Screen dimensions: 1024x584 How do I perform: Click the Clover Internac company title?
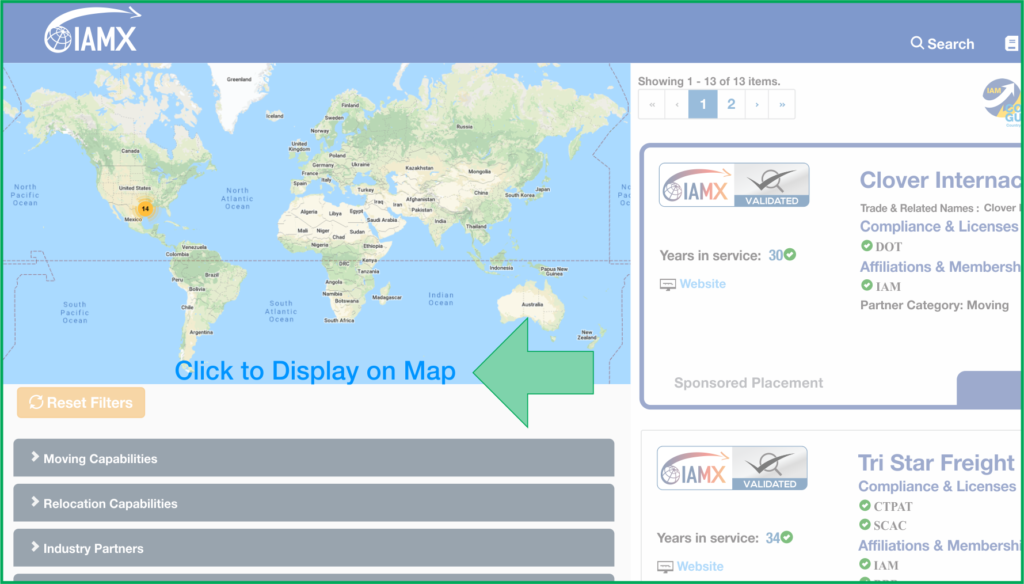pyautogui.click(x=940, y=180)
